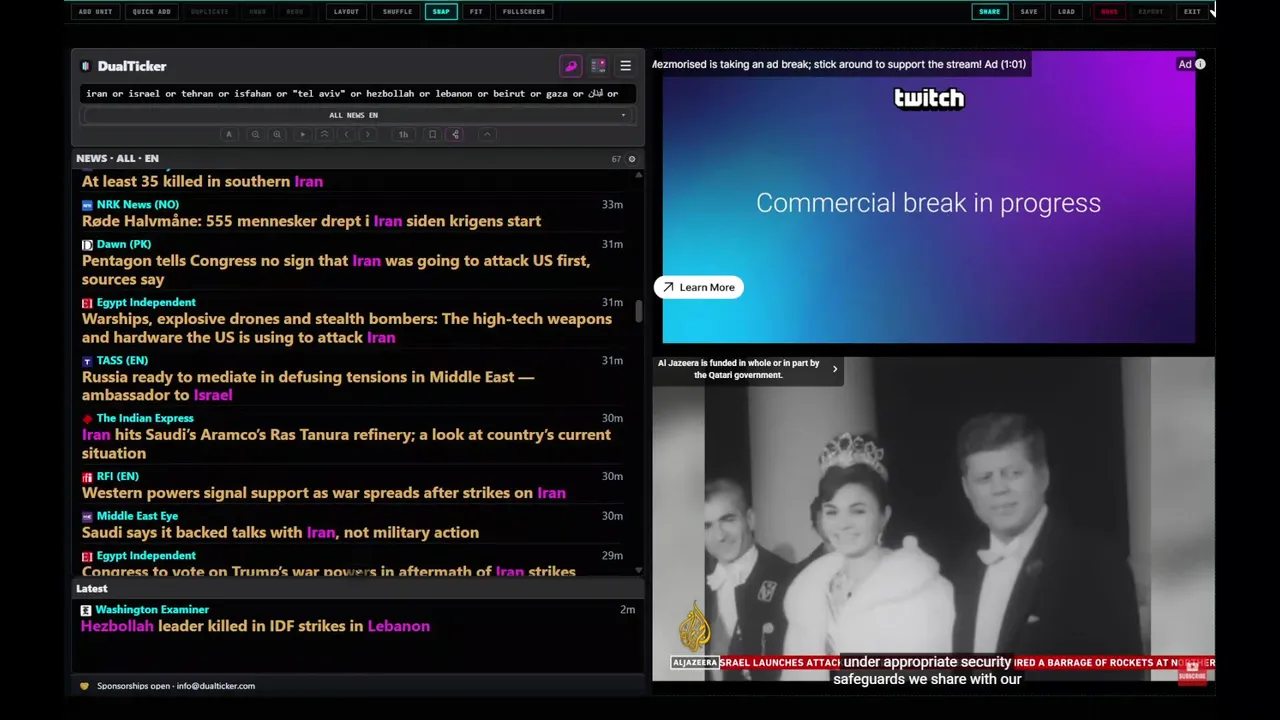The height and width of the screenshot is (720, 1280).
Task: Go to next with right arrow icon
Action: 368,134
